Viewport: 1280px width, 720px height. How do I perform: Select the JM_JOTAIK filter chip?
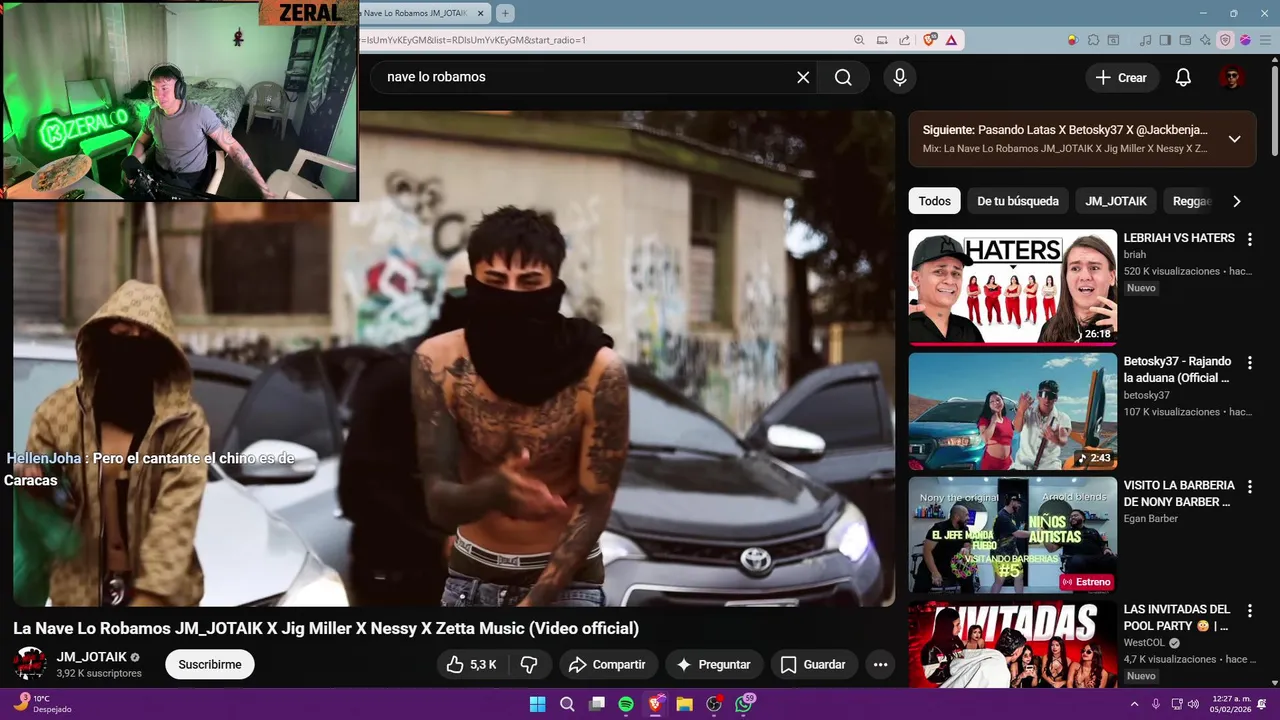[x=1116, y=201]
